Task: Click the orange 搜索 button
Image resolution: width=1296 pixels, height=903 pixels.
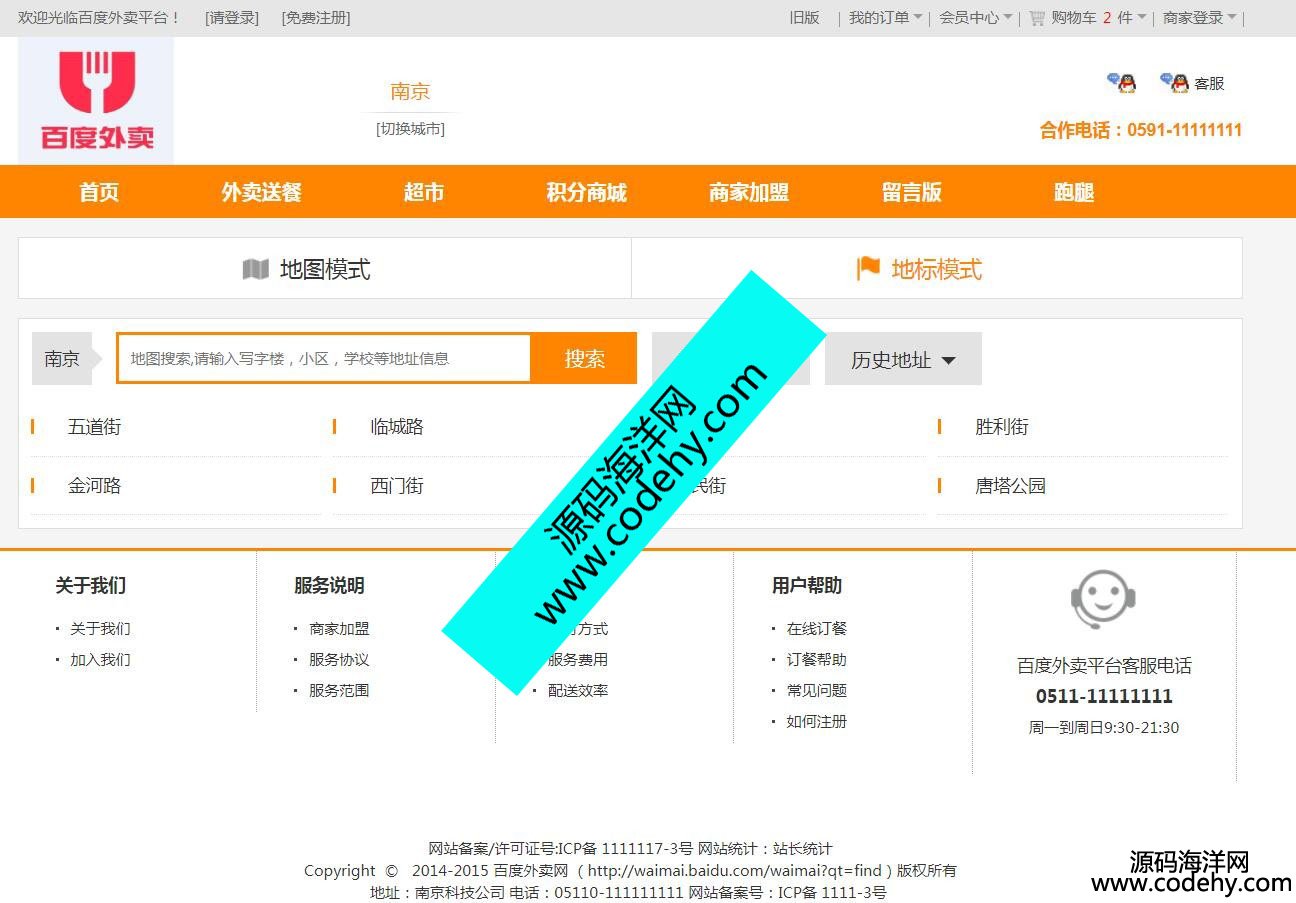Action: pyautogui.click(x=584, y=358)
